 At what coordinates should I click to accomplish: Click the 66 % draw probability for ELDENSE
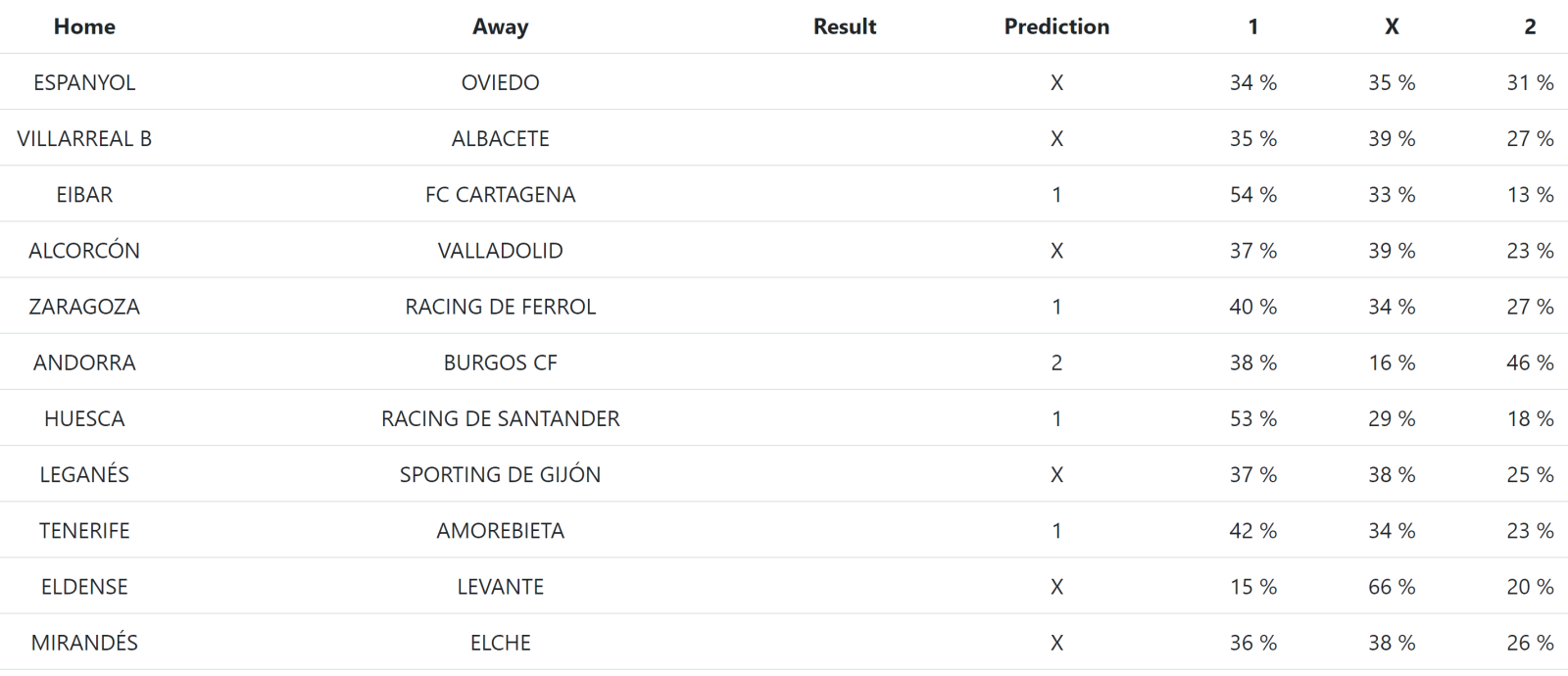1391,587
